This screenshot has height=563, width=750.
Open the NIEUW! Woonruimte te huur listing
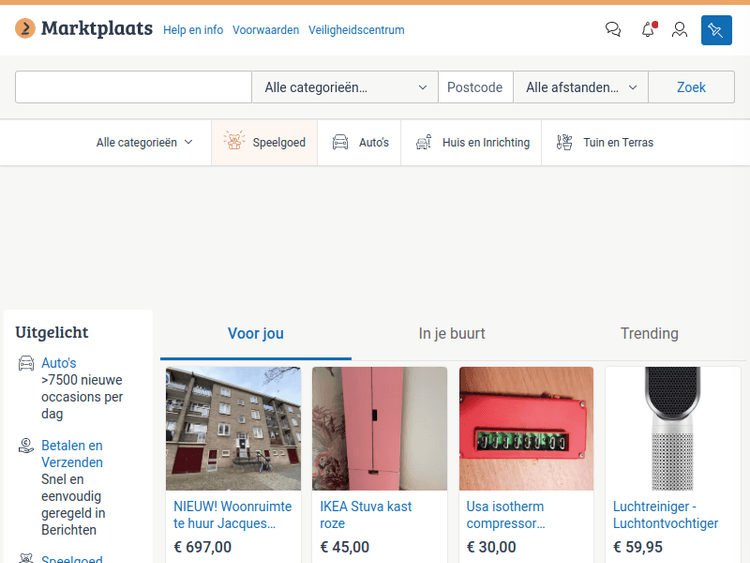(232, 515)
